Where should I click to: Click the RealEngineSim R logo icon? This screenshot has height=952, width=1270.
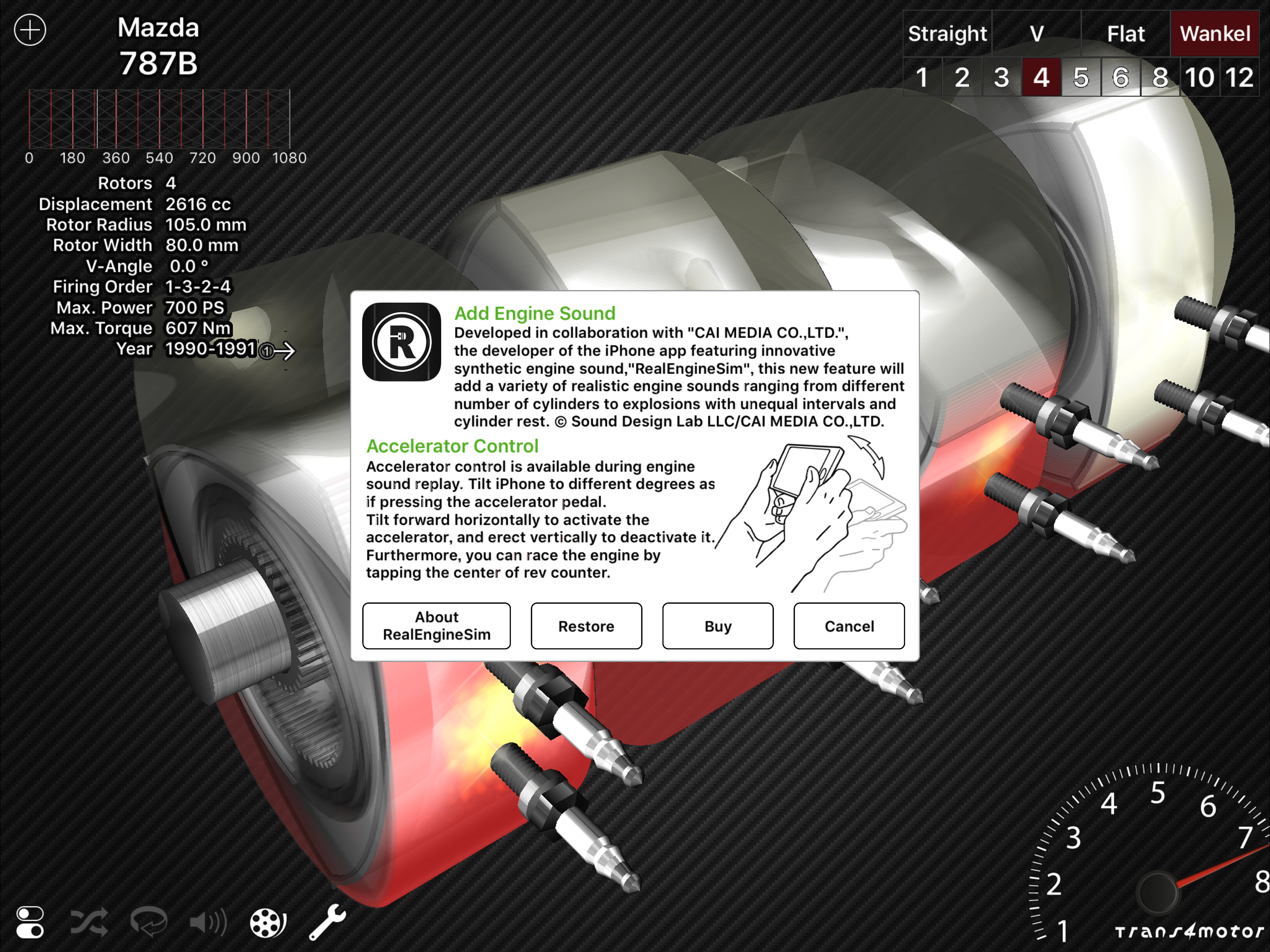[401, 342]
